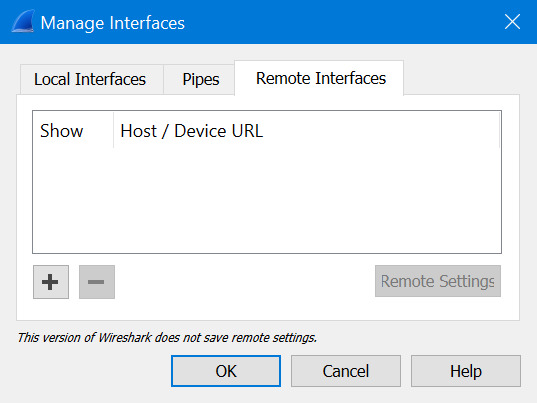Open Help for Manage Interfaces
537x403 pixels.
(x=466, y=371)
